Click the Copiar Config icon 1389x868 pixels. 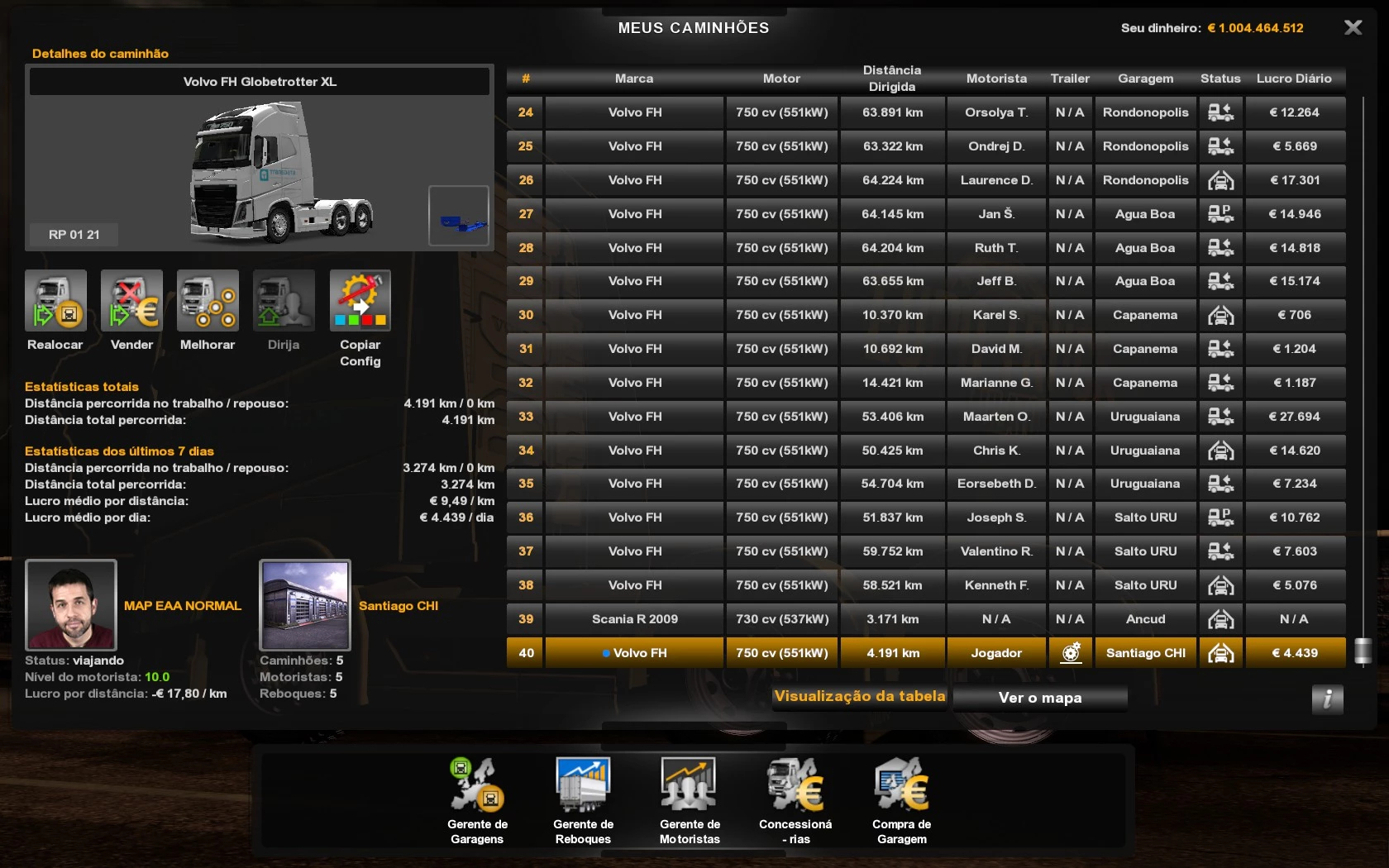(x=360, y=301)
